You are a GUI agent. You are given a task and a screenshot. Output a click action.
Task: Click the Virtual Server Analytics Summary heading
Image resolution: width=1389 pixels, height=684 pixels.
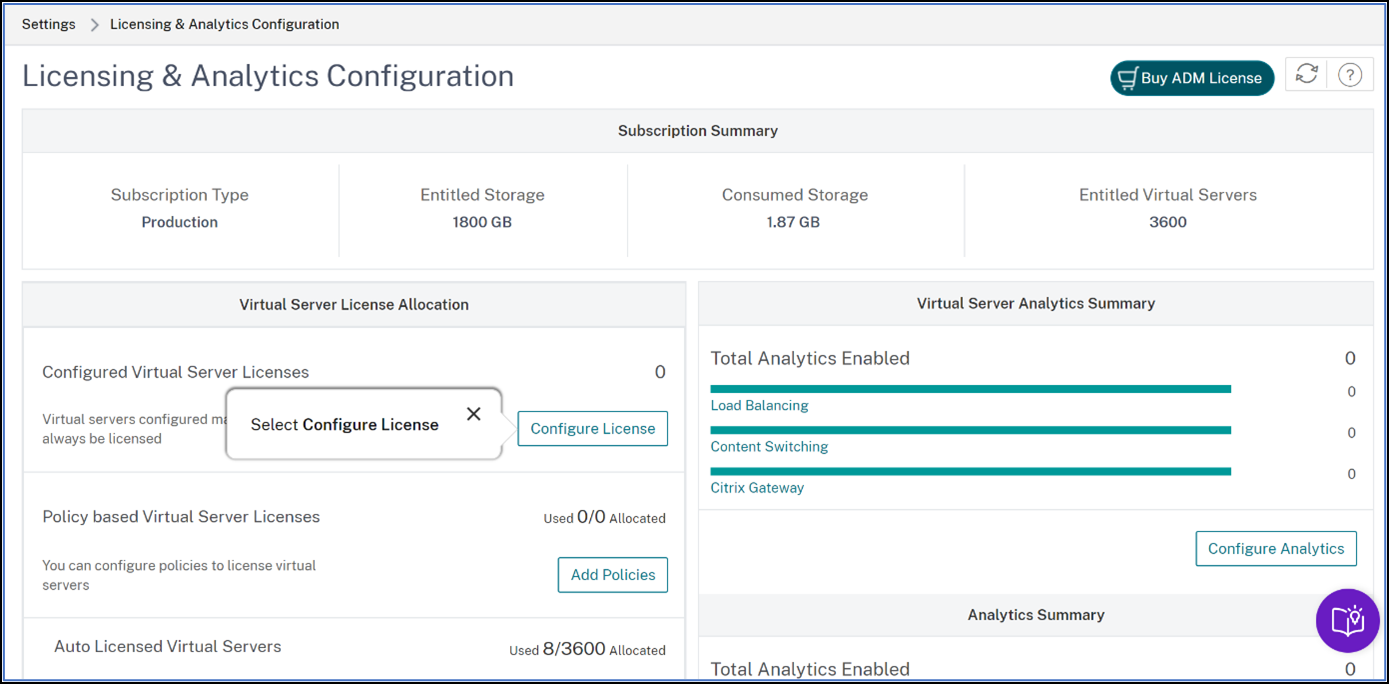click(x=1036, y=303)
